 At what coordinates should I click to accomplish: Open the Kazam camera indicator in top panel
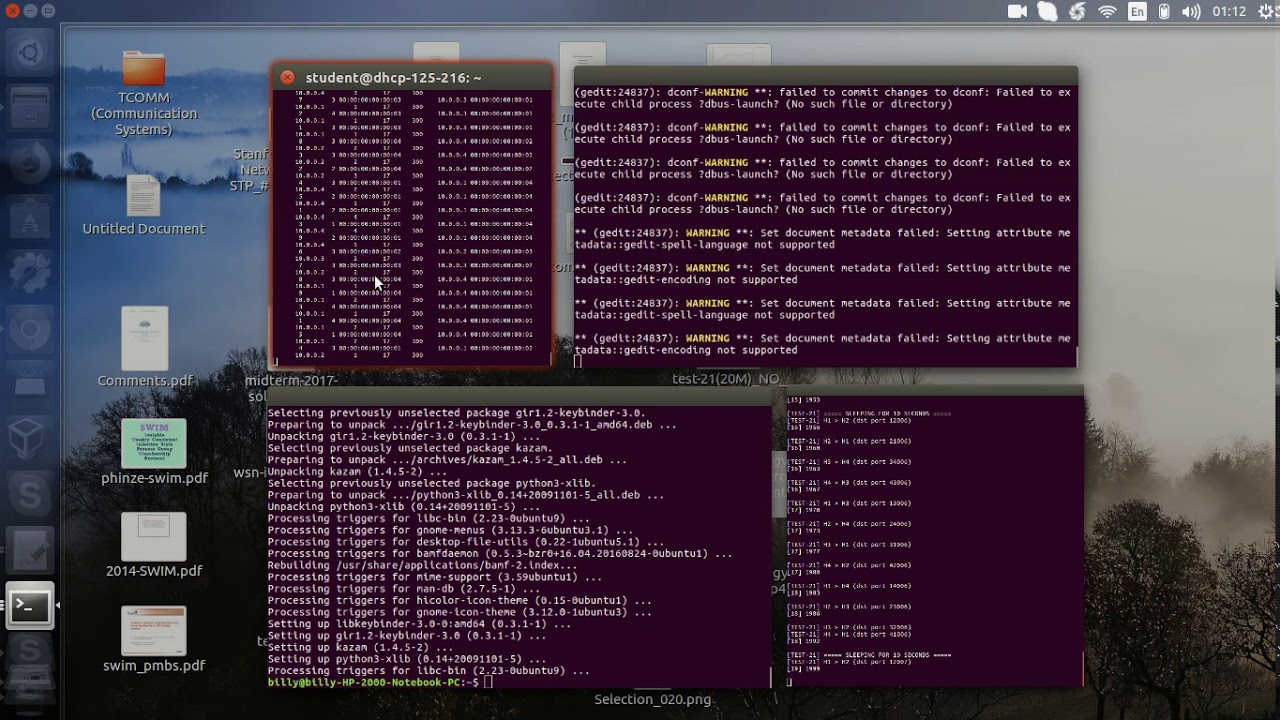click(1017, 12)
